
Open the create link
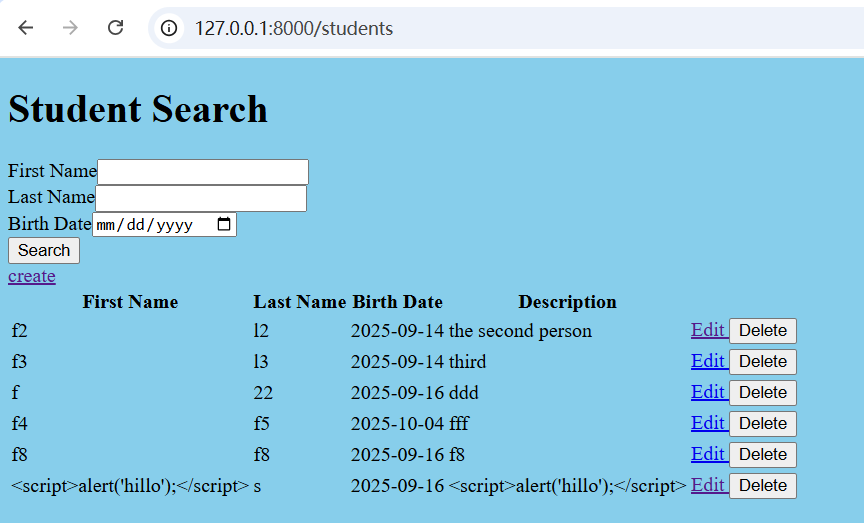pos(32,276)
